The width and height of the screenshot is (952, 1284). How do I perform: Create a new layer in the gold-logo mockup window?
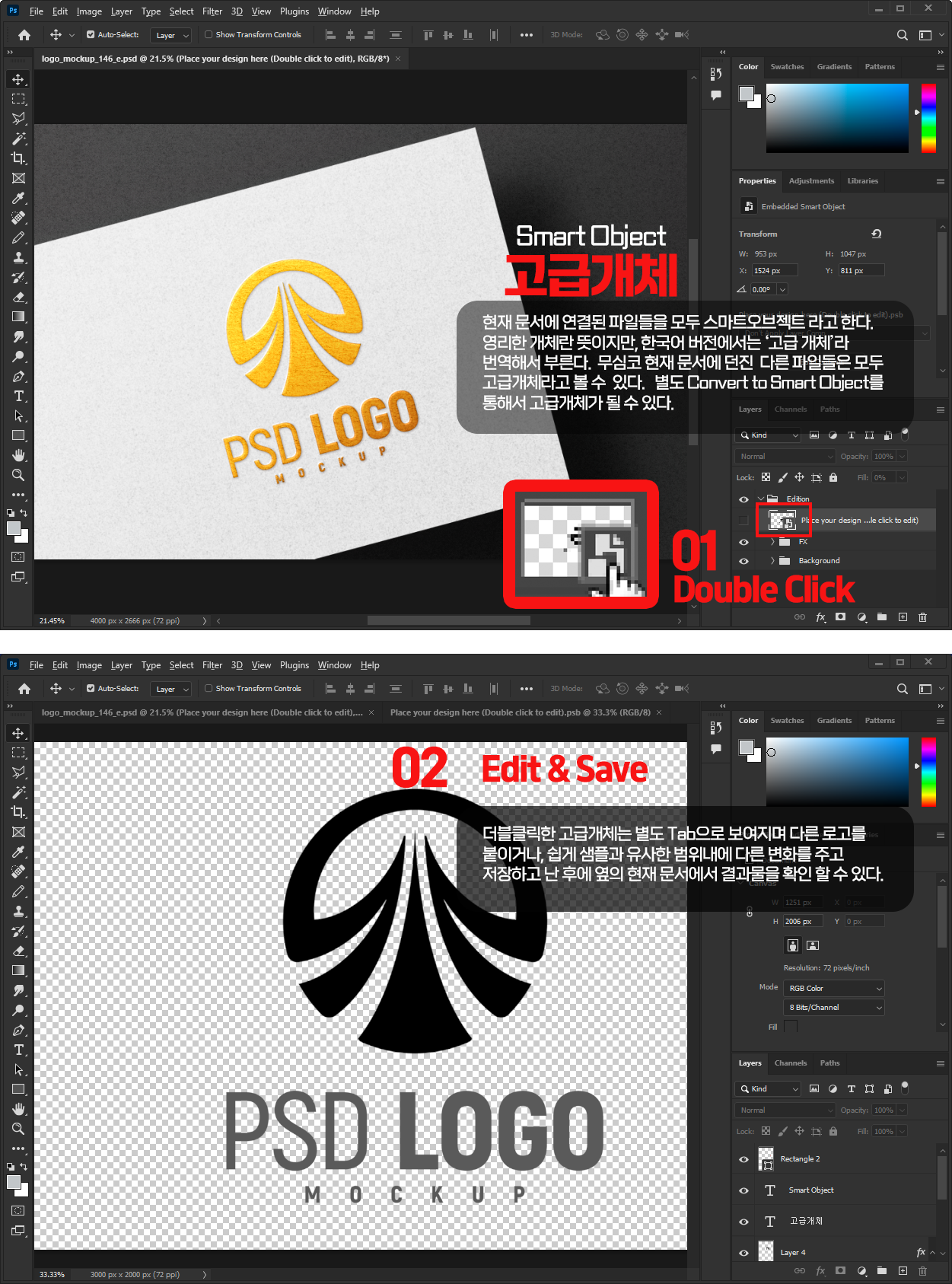[903, 617]
